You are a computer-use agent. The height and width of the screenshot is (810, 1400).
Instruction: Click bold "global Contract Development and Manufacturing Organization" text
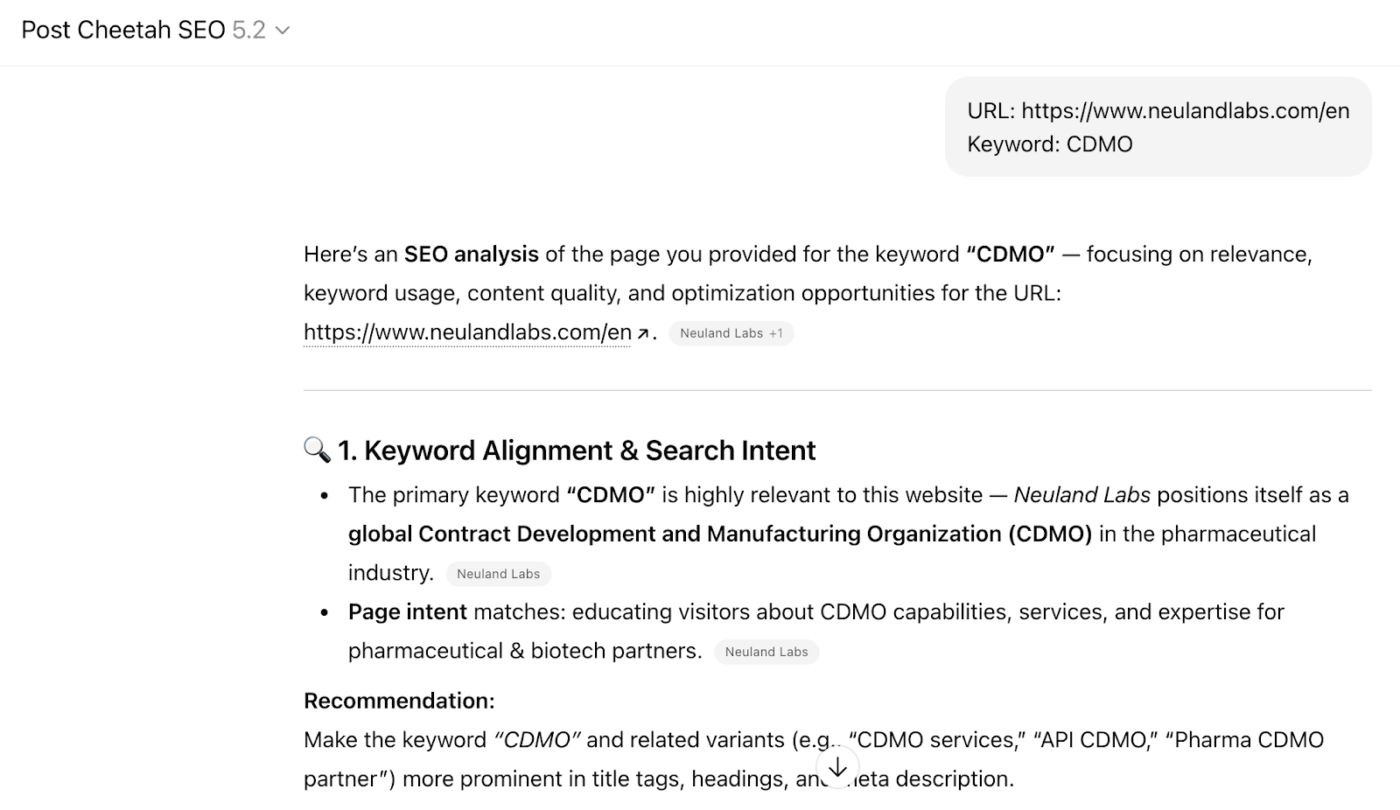[x=675, y=534]
